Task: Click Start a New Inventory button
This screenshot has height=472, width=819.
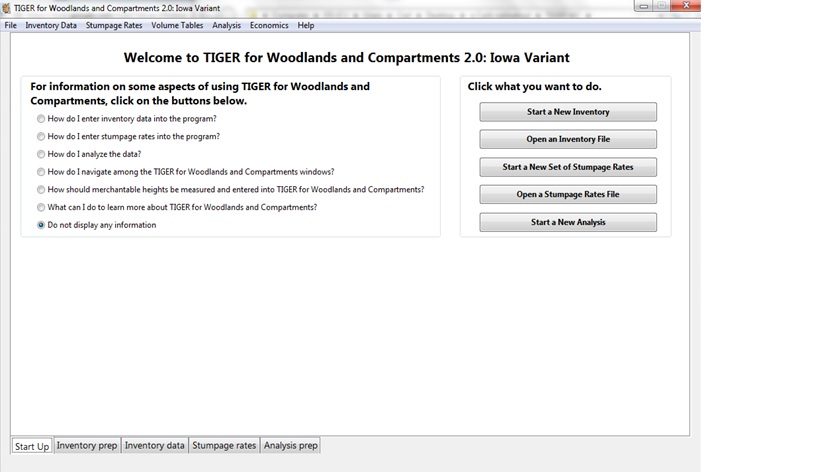Action: [x=568, y=112]
